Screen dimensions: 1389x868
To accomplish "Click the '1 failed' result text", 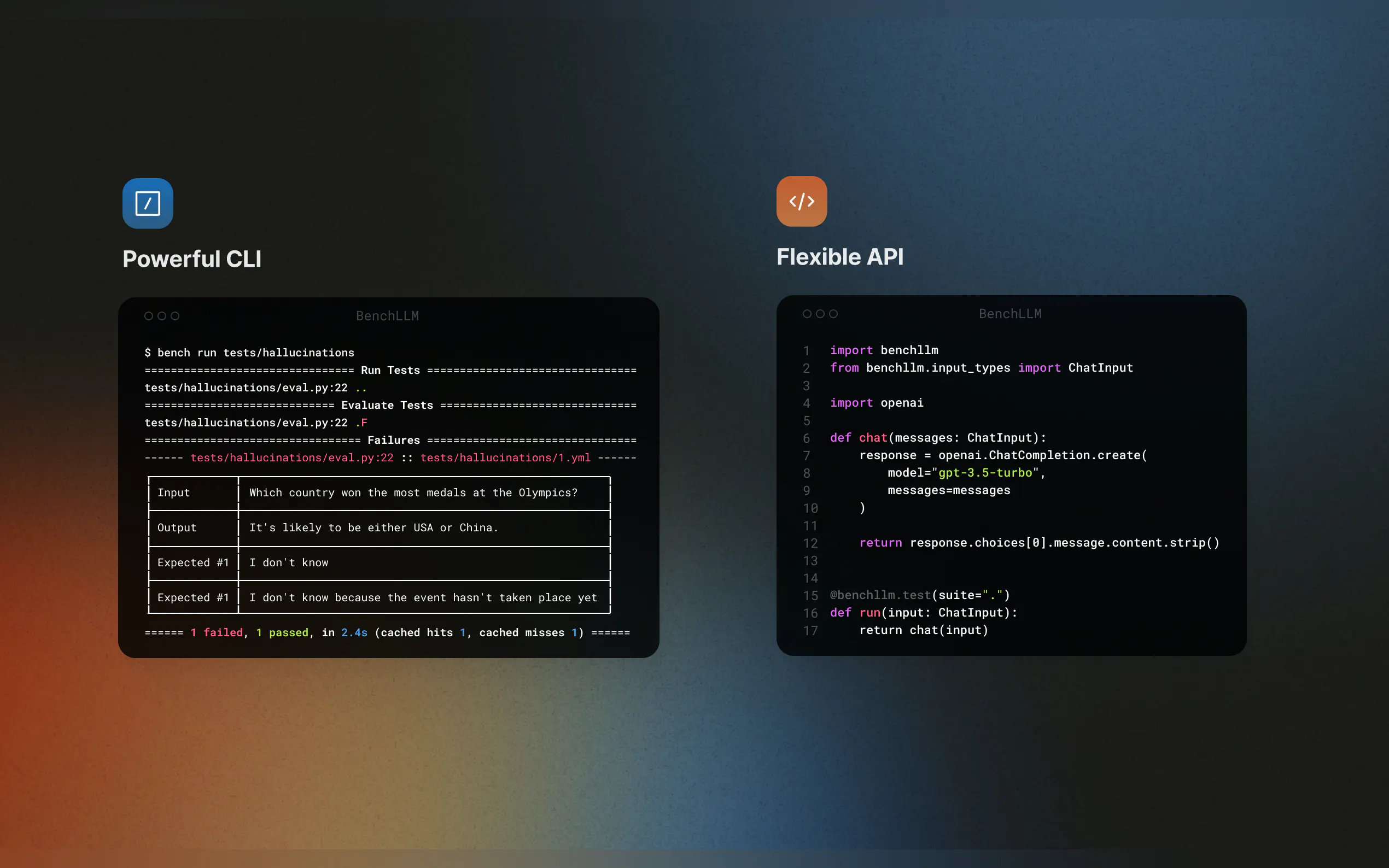I will click(x=217, y=632).
